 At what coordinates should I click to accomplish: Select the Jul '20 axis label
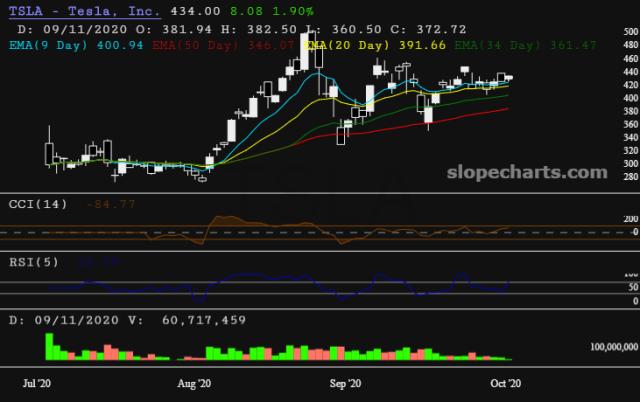(x=37, y=383)
